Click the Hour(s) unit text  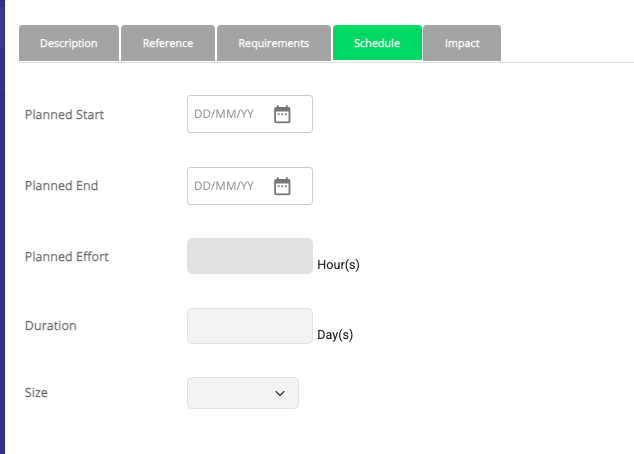coord(338,265)
